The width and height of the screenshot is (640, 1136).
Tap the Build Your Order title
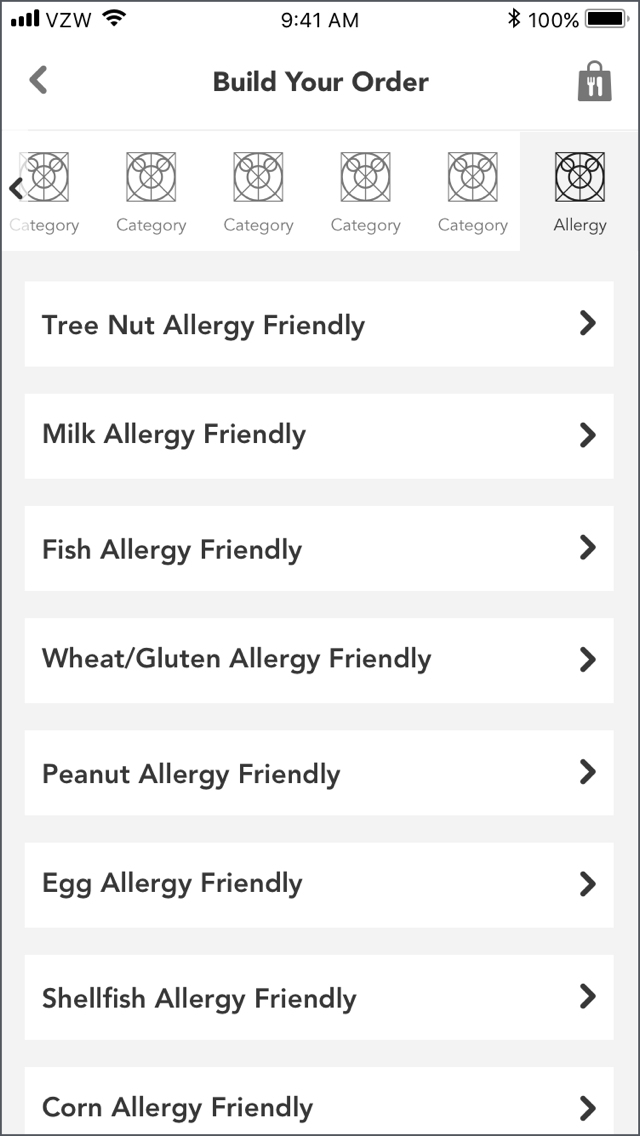point(320,82)
